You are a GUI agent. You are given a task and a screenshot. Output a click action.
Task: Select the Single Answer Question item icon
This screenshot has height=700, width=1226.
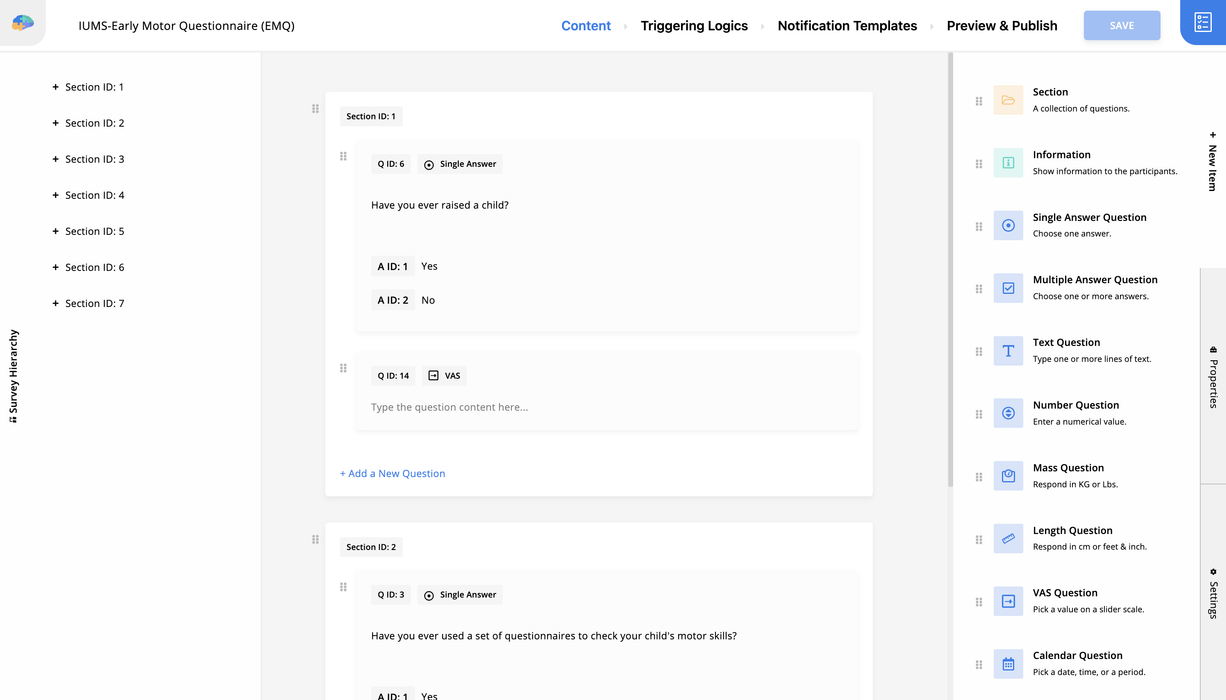pyautogui.click(x=1007, y=226)
